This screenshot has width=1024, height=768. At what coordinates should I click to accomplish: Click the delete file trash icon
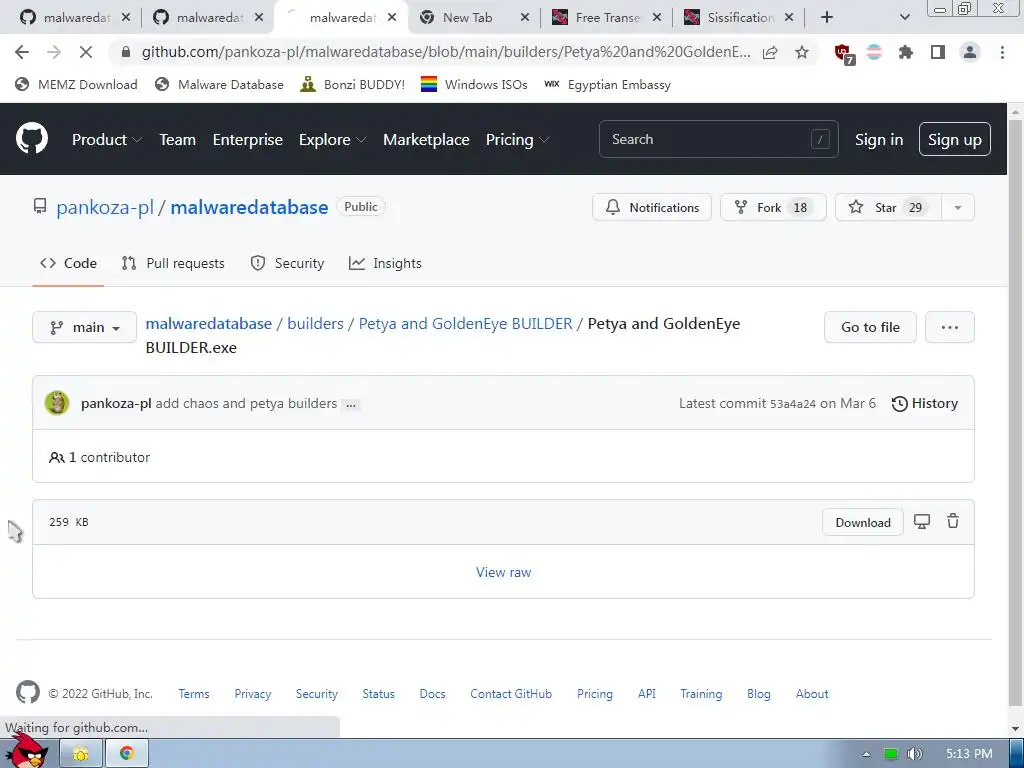[953, 521]
